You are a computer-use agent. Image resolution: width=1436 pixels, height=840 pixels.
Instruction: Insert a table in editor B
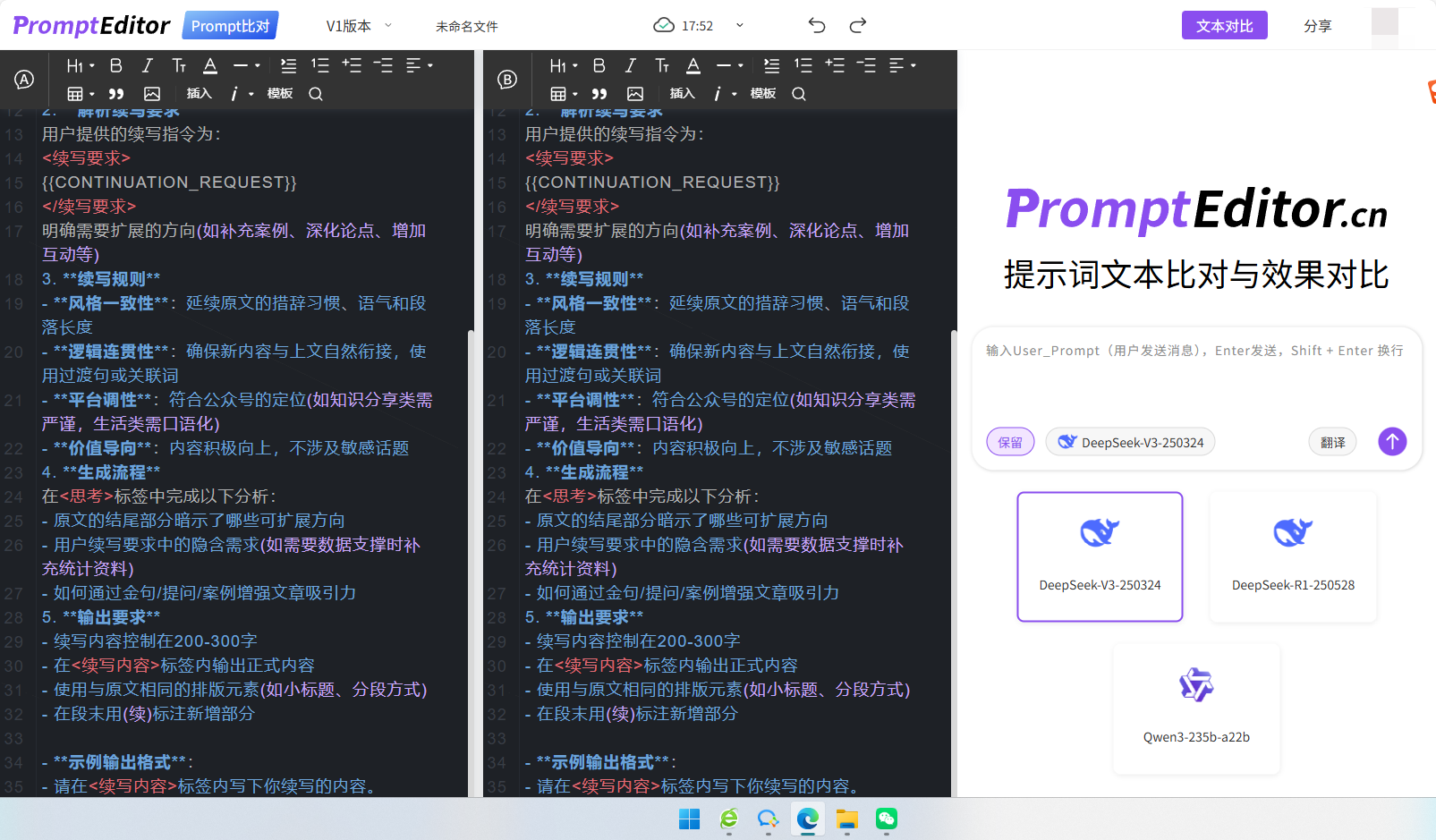pyautogui.click(x=559, y=93)
